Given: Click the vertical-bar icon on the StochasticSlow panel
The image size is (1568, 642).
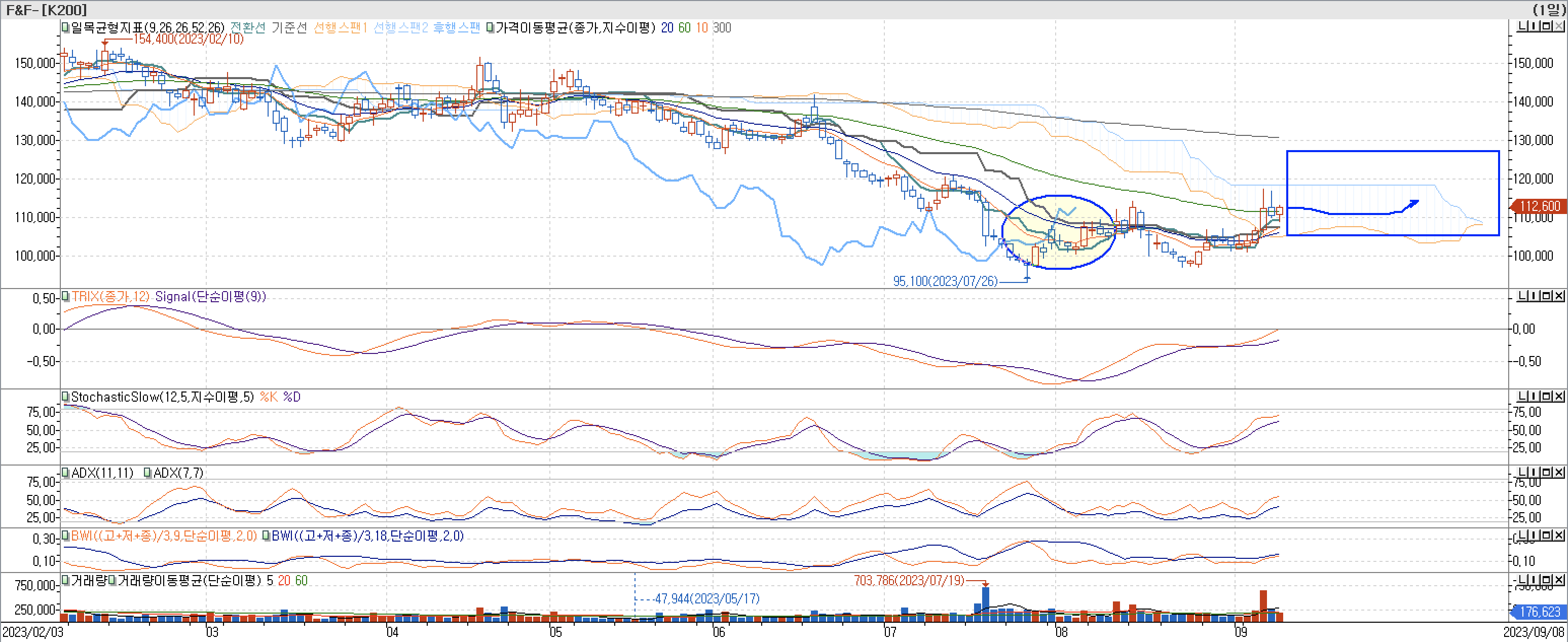Looking at the screenshot, I should point(1534,397).
